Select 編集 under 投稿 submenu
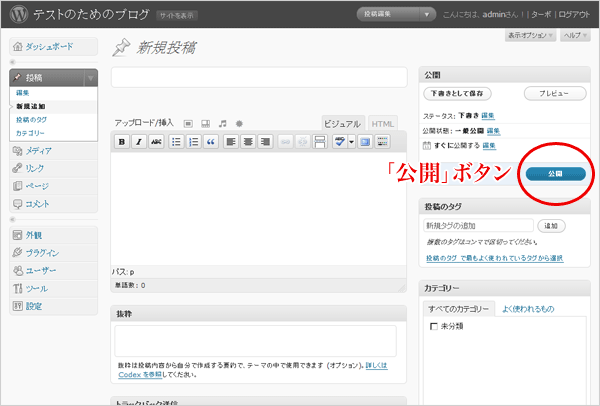 pyautogui.click(x=23, y=93)
